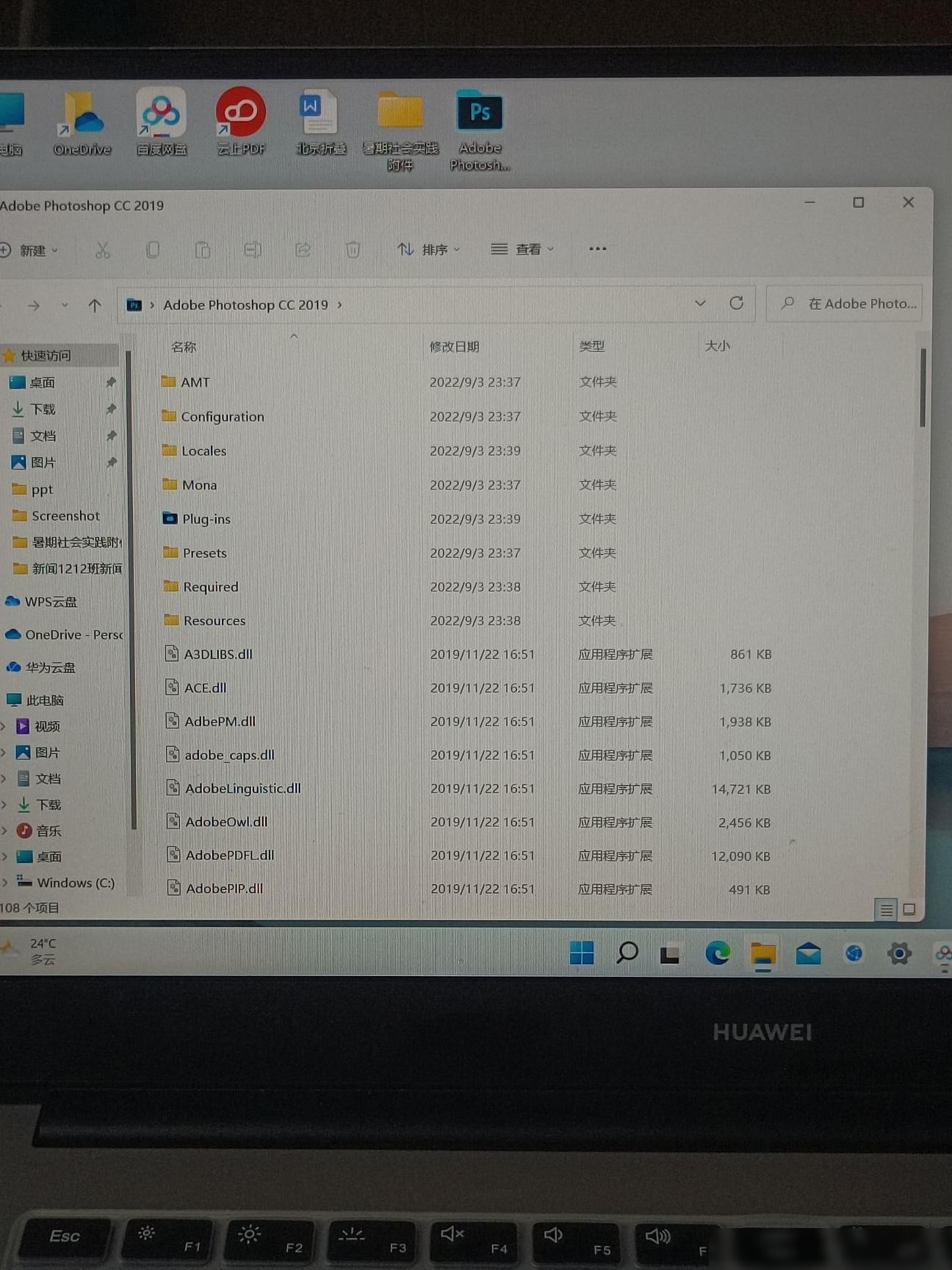This screenshot has height=1270, width=952.
Task: Expand address bar history dropdown chevron
Action: pyautogui.click(x=700, y=303)
